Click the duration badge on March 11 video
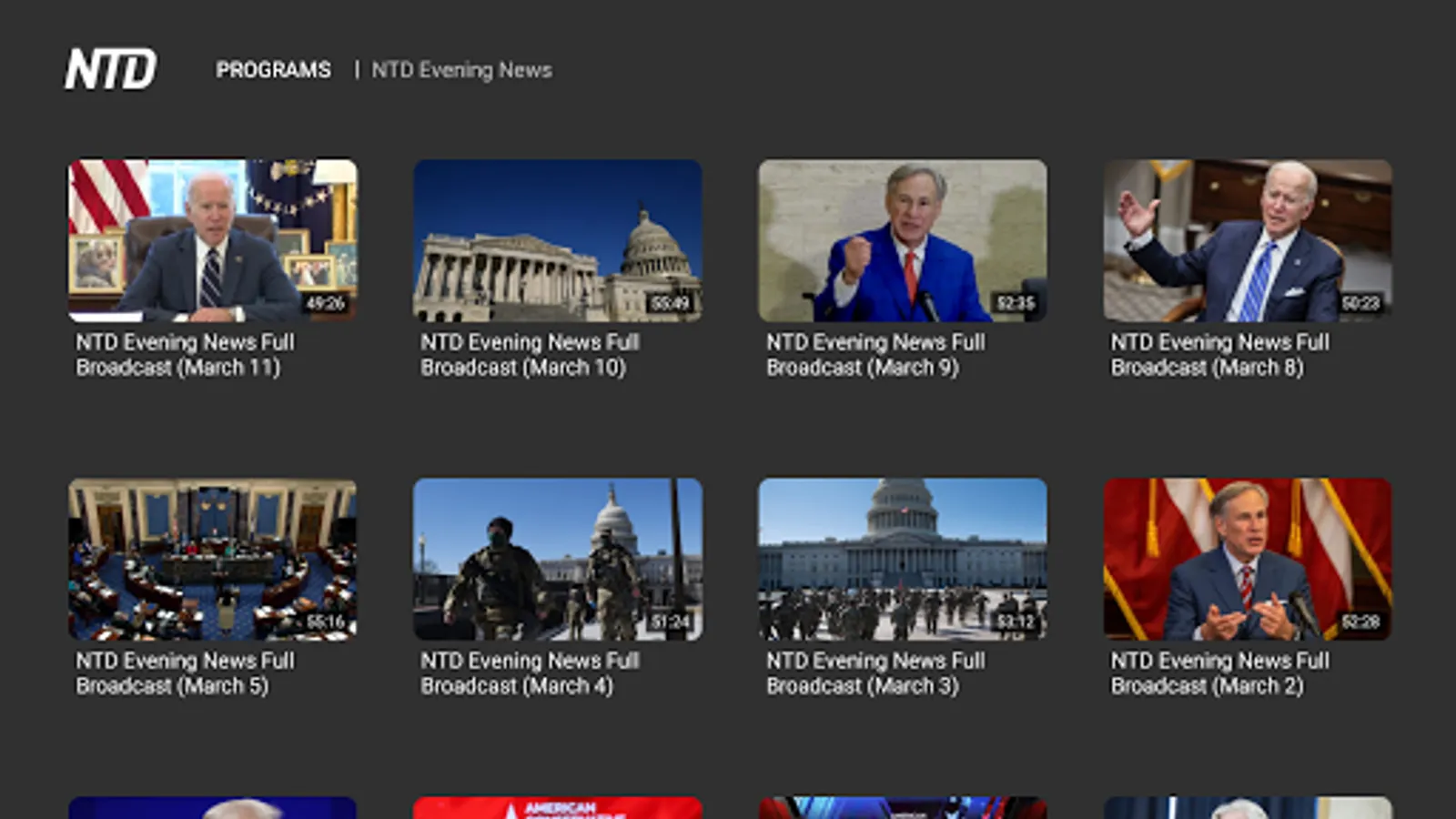 pos(326,303)
